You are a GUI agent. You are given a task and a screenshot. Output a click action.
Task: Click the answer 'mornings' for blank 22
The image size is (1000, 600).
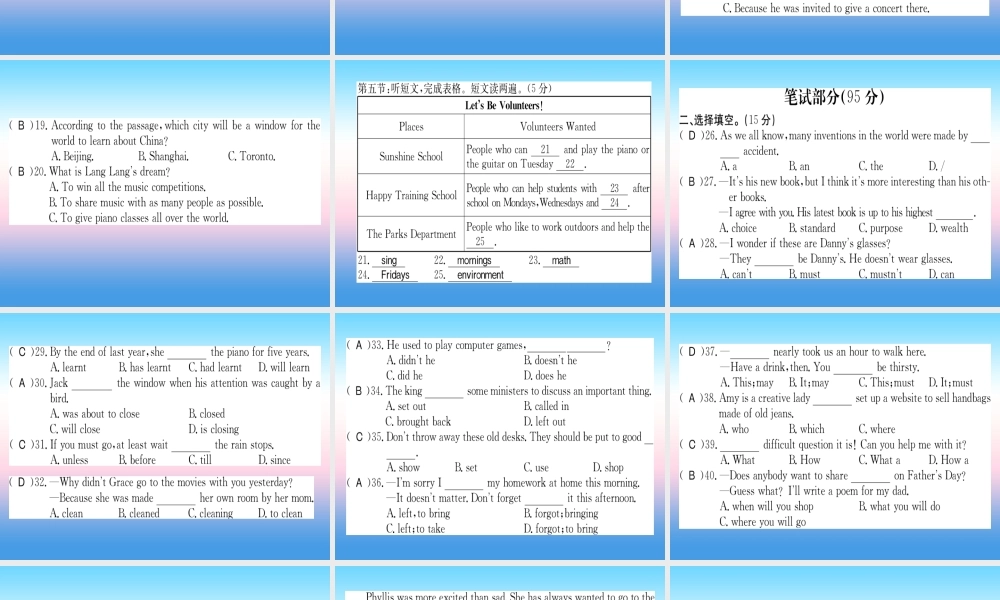click(x=474, y=260)
